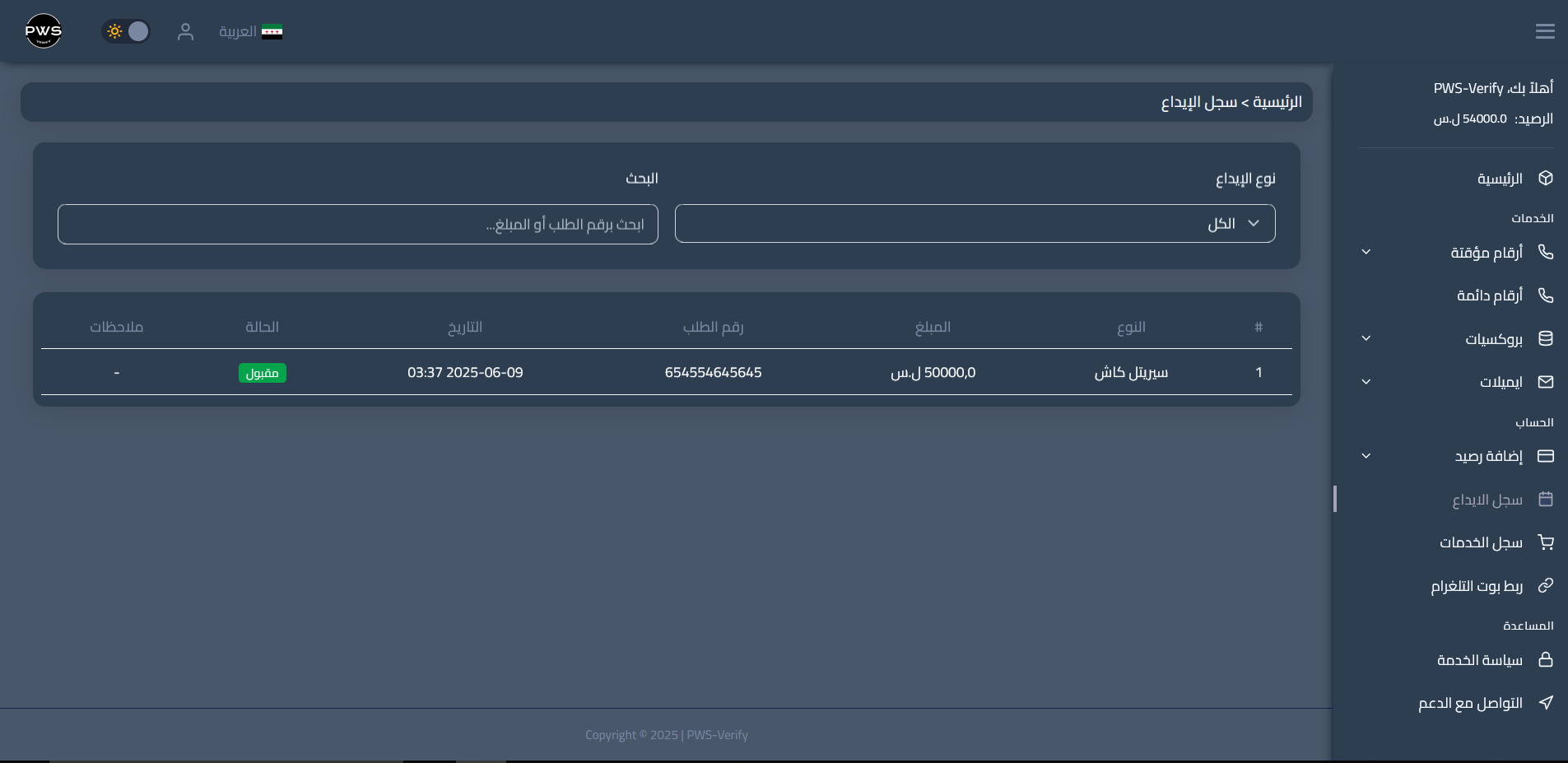The height and width of the screenshot is (763, 1568).
Task: Open the envelope icon for ايميلات
Action: tap(1545, 381)
